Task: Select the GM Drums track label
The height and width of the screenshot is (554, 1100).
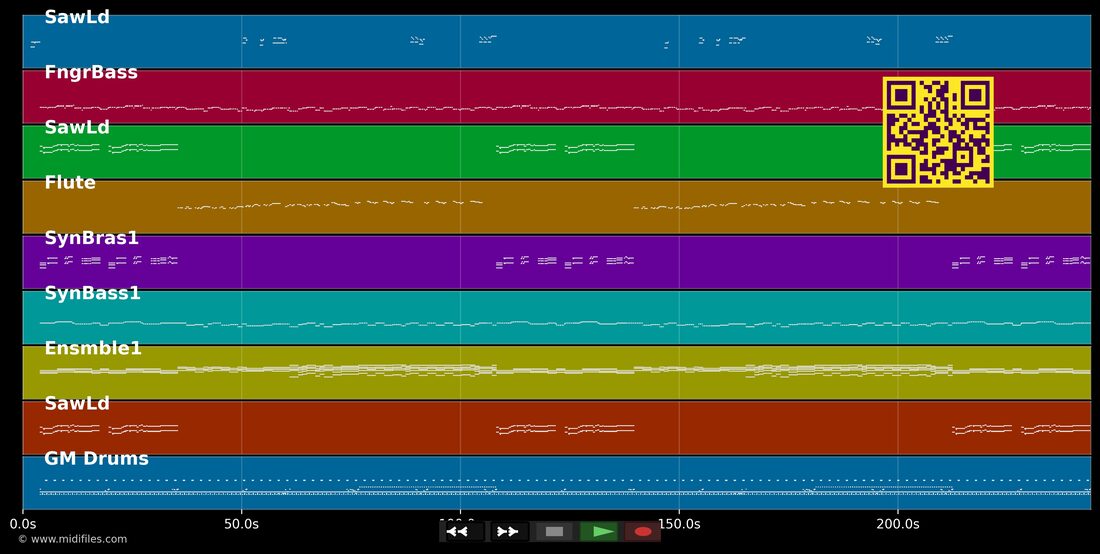Action: point(96,459)
